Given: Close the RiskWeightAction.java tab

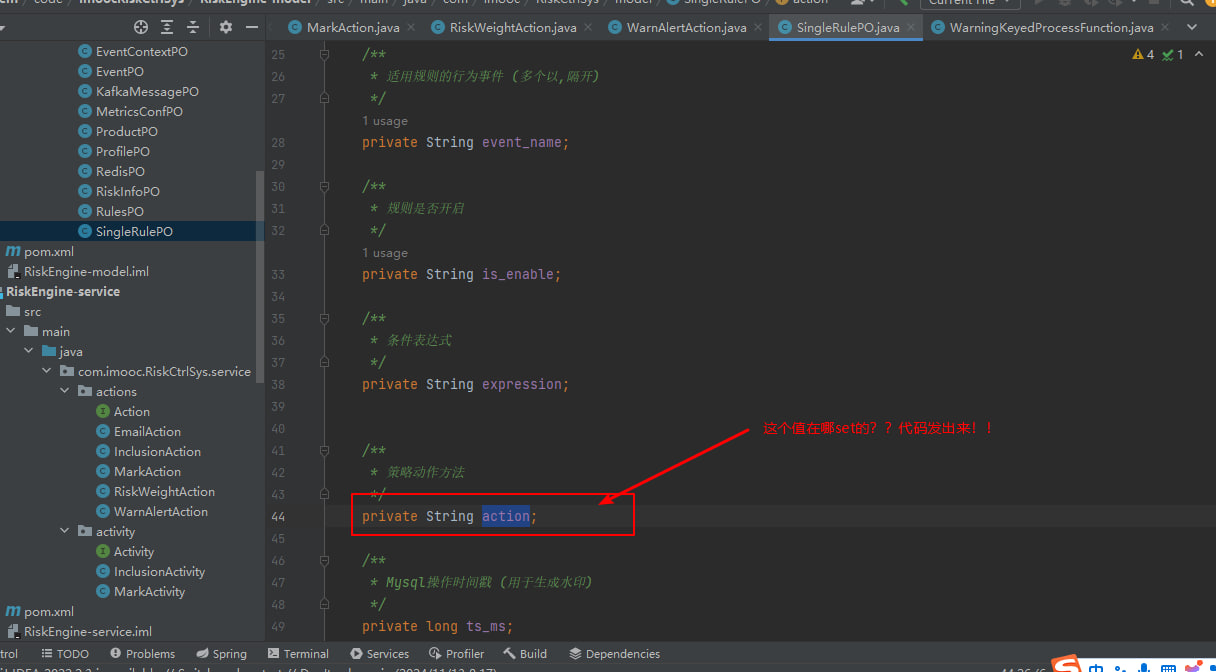Looking at the screenshot, I should [x=588, y=28].
